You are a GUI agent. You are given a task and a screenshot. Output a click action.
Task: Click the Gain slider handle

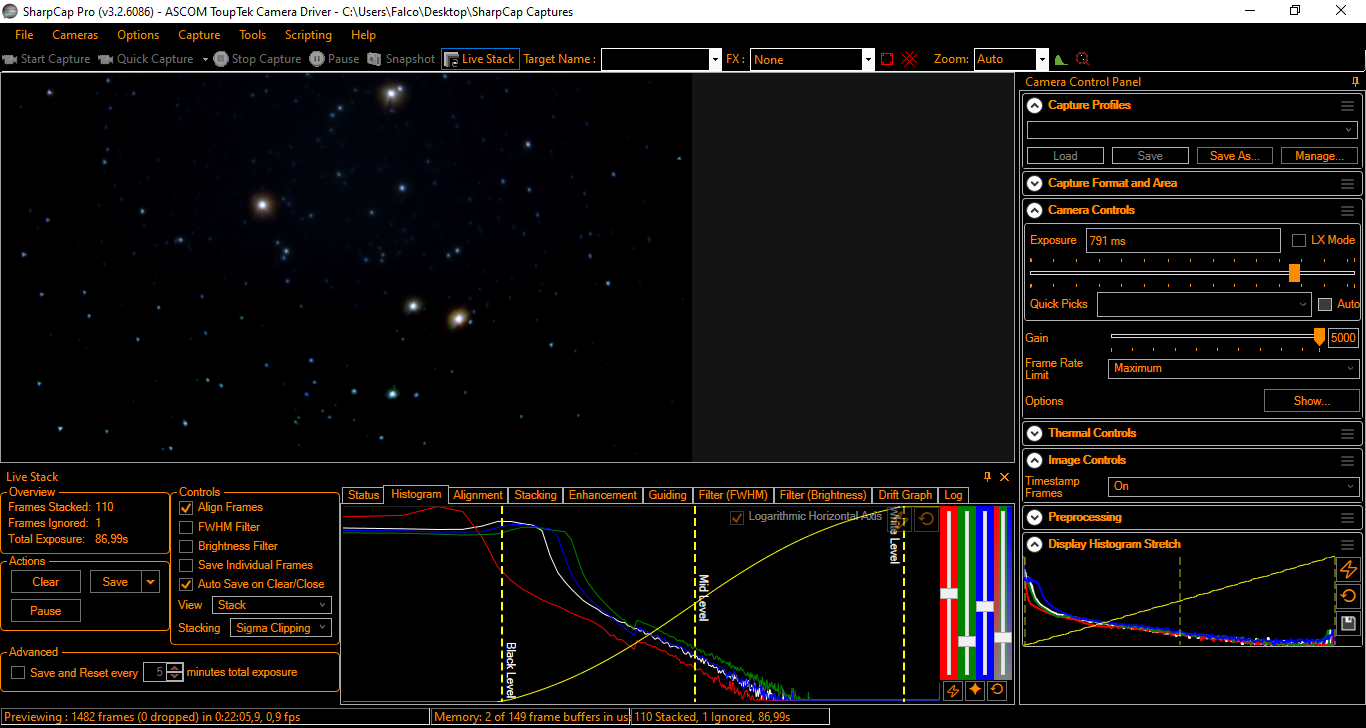(1319, 337)
